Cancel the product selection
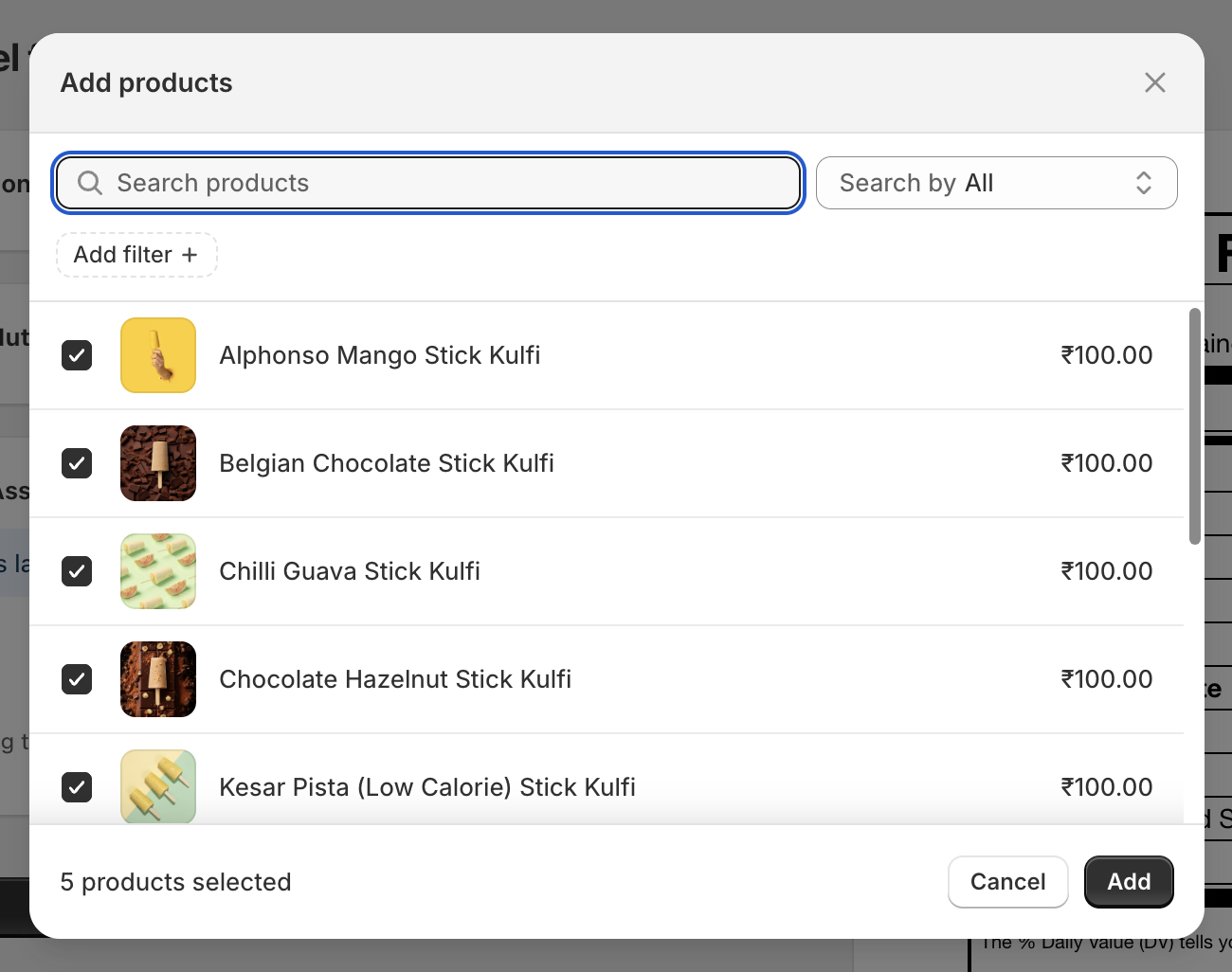The image size is (1232, 972). (x=1007, y=881)
